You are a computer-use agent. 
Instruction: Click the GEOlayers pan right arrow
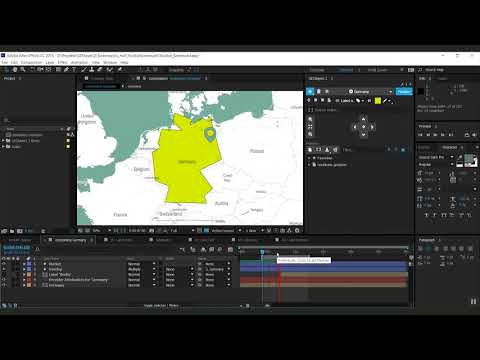coord(372,127)
